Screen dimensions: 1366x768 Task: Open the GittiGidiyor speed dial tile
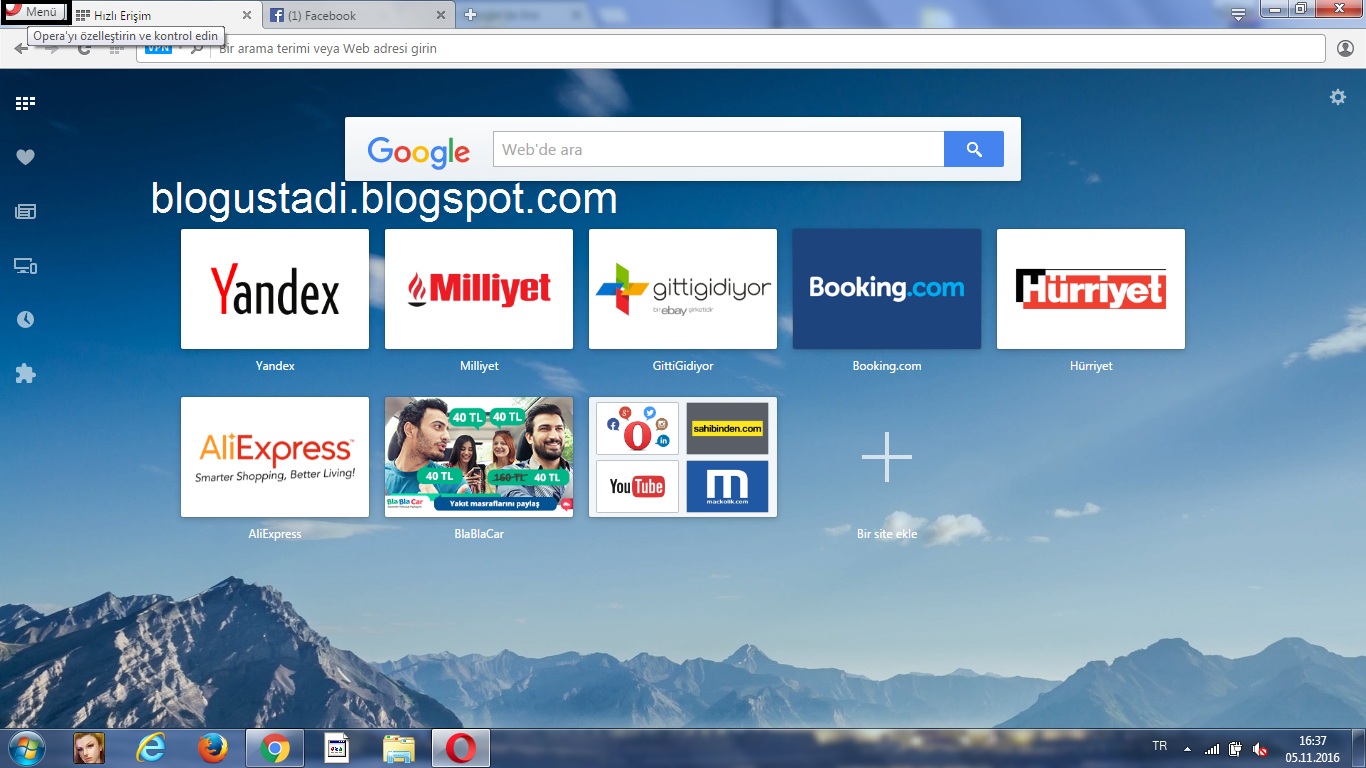[x=683, y=289]
